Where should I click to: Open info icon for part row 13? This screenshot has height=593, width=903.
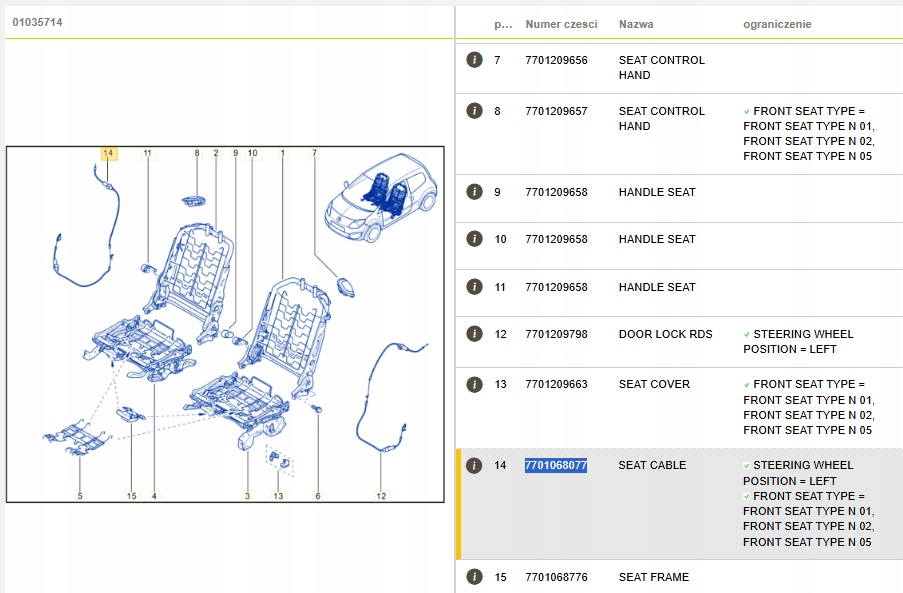tap(474, 384)
